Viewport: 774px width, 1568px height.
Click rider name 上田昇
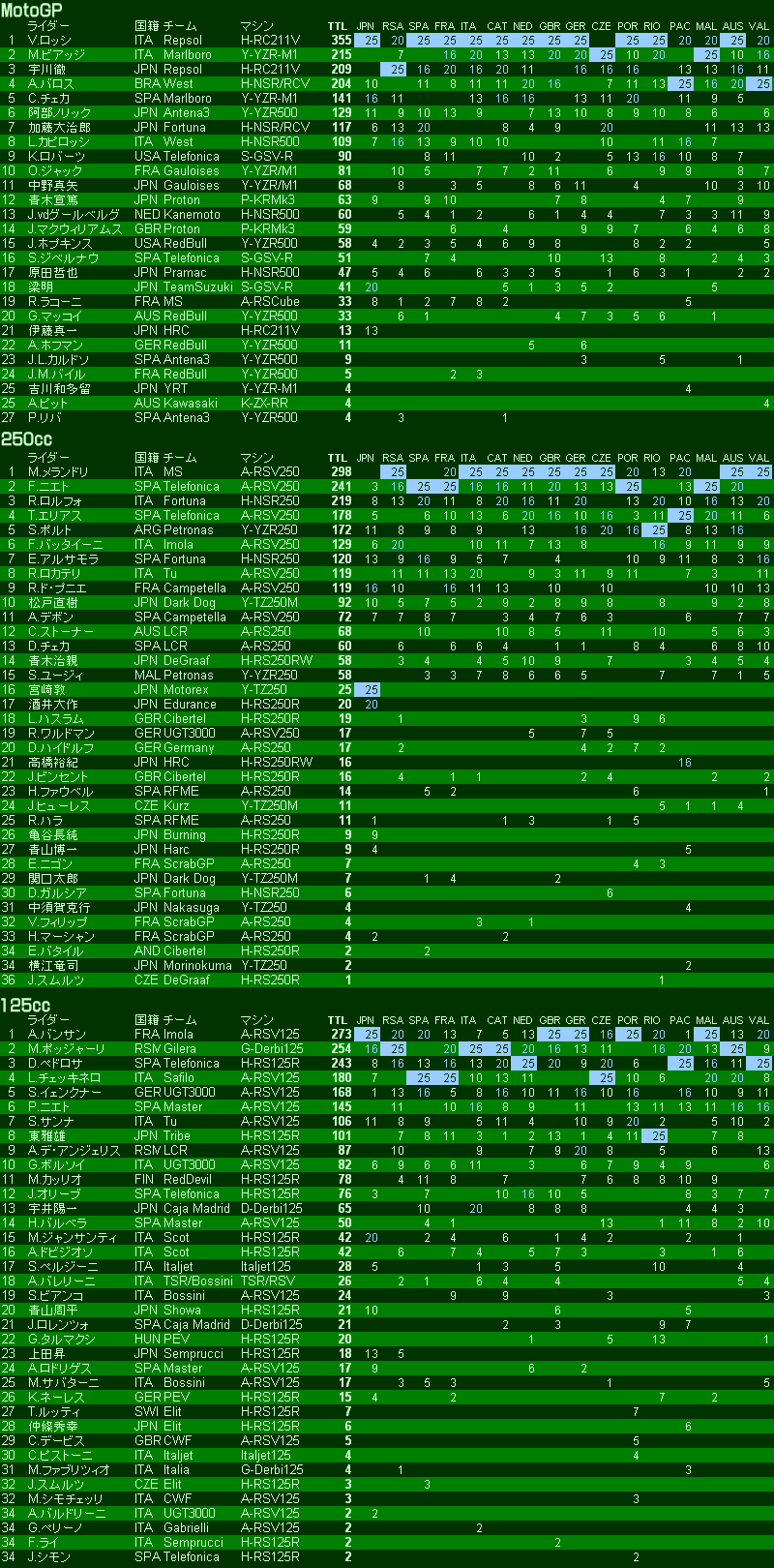[x=46, y=1354]
